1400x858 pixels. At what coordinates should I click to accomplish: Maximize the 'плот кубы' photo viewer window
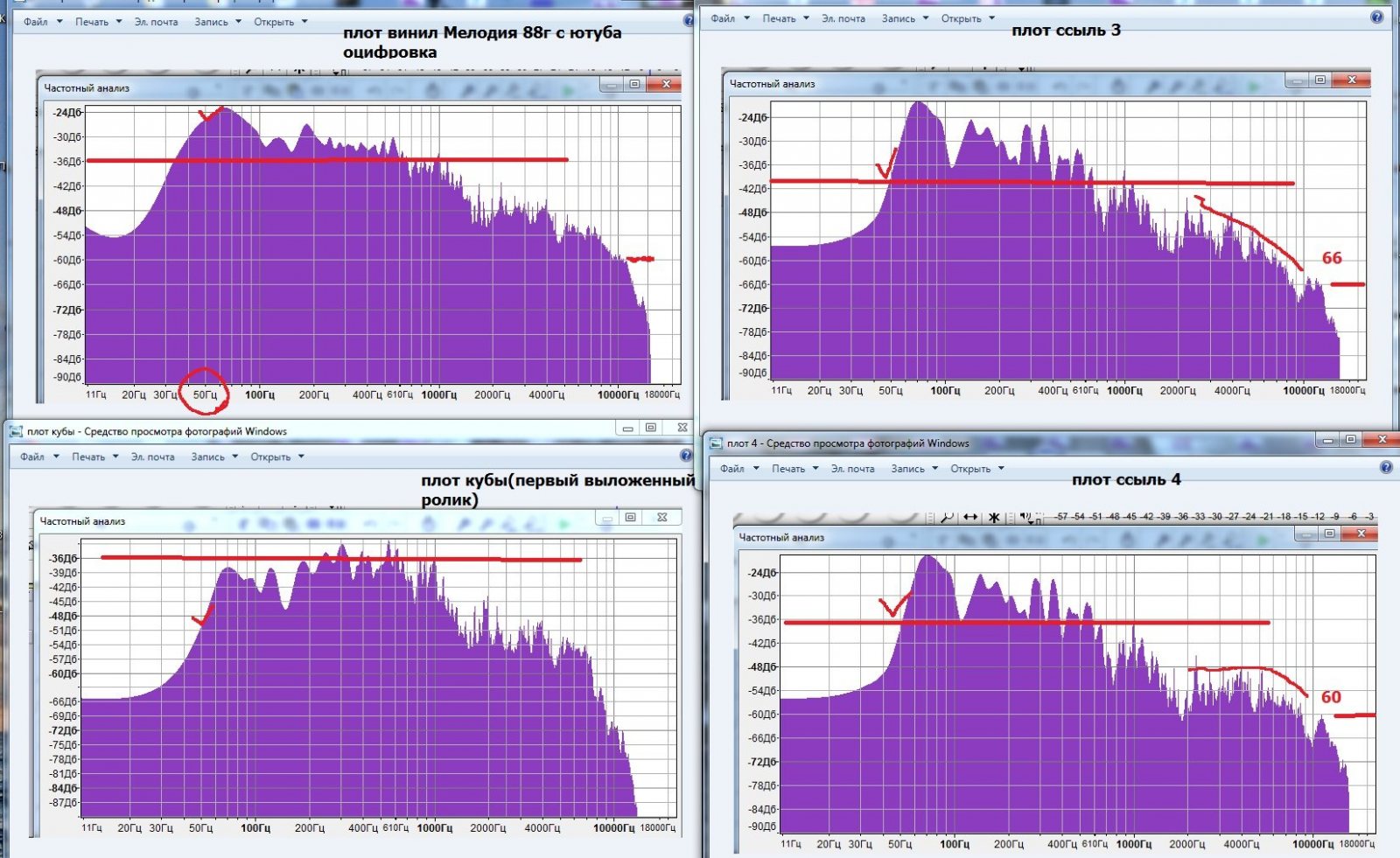[x=650, y=429]
